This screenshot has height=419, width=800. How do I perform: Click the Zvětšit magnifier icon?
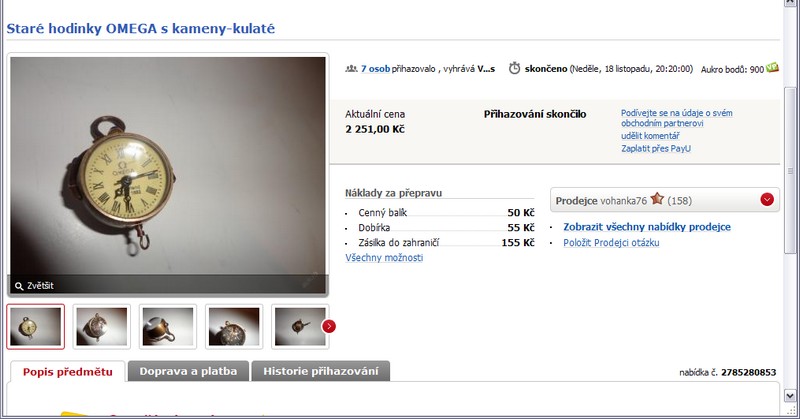(19, 286)
